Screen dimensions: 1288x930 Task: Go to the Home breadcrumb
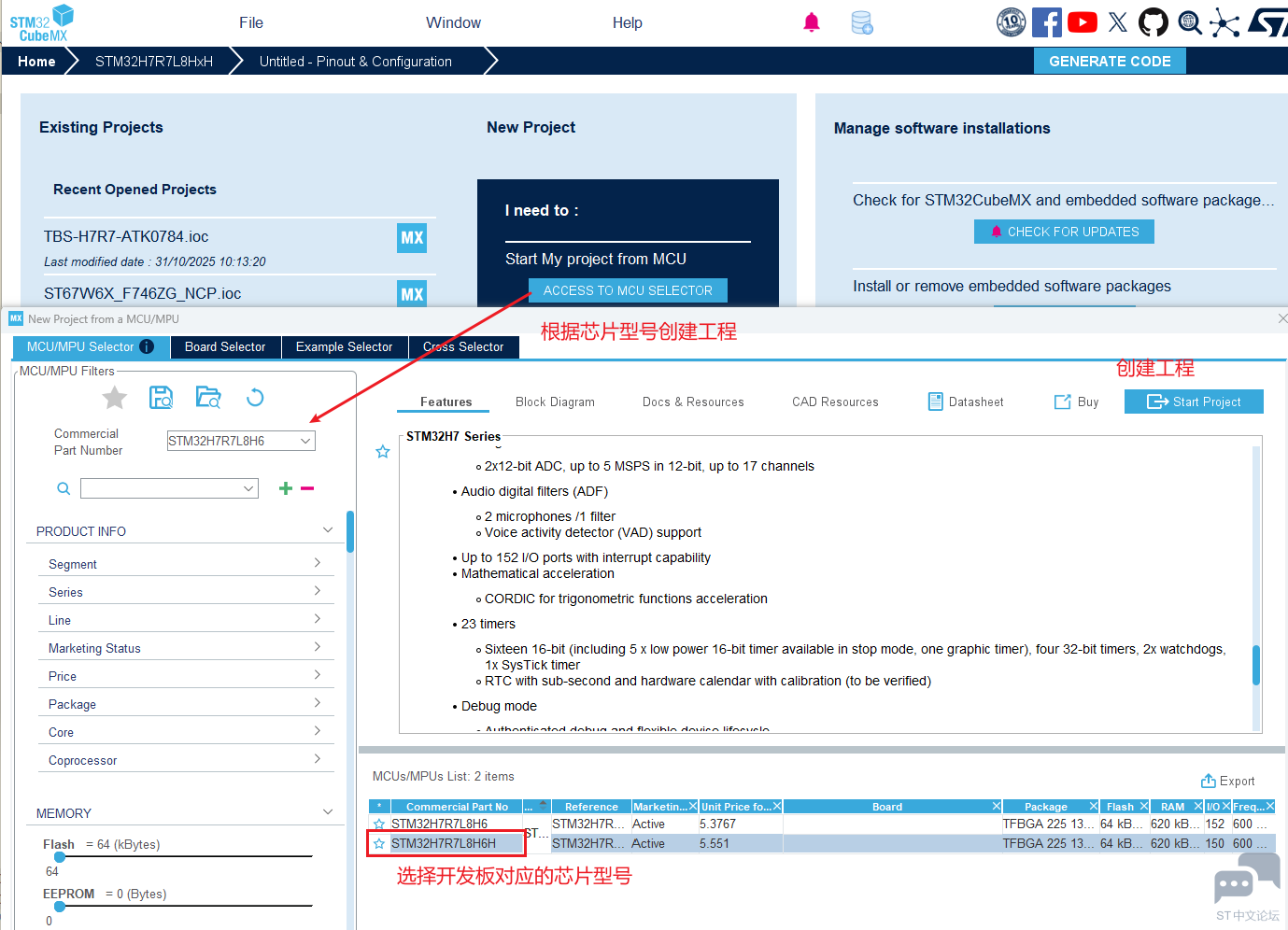[x=36, y=62]
